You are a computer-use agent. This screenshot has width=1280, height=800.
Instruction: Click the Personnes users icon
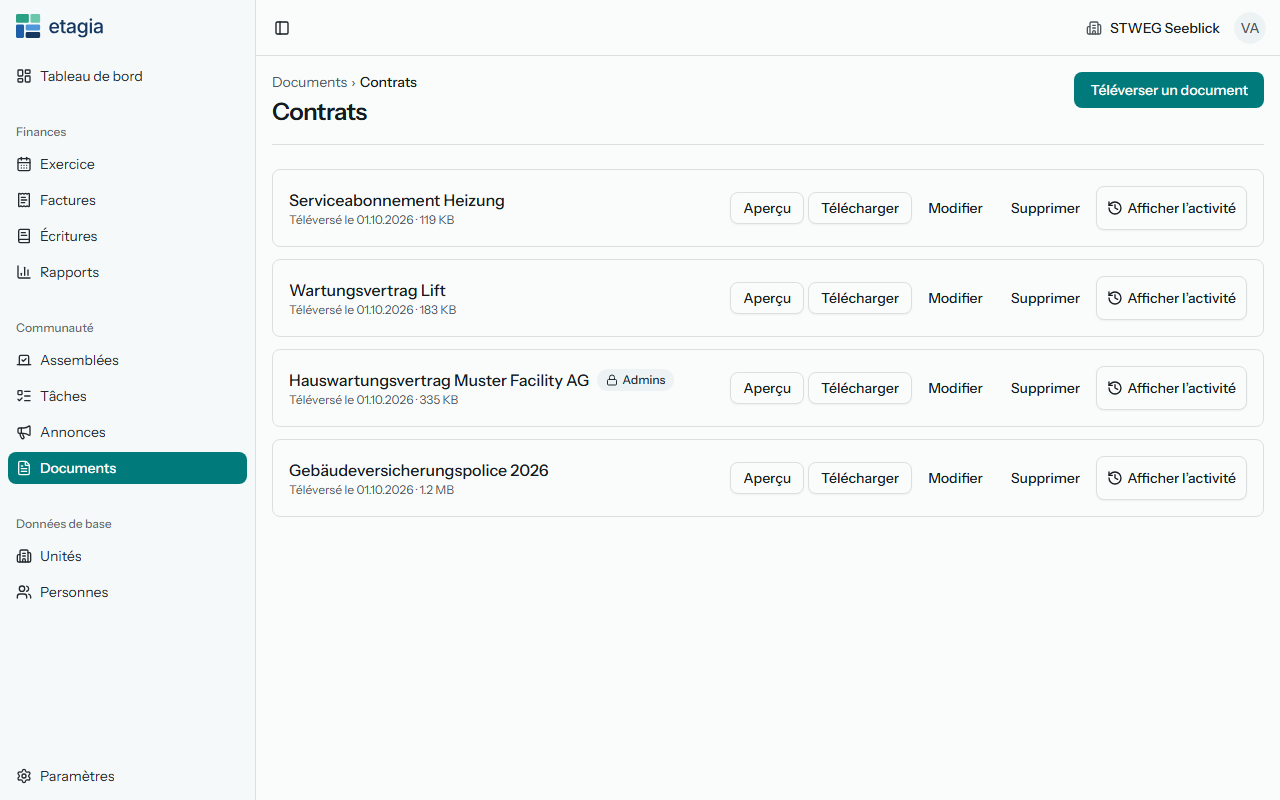pyautogui.click(x=24, y=592)
